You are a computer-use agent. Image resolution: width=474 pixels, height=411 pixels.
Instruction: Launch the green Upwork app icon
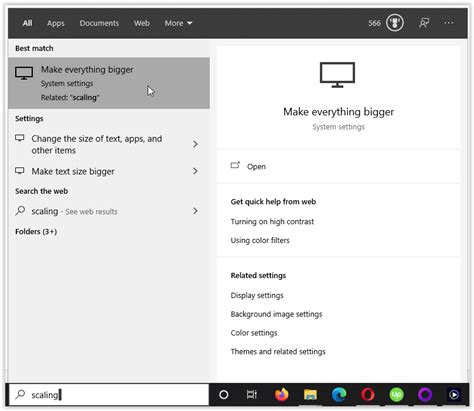point(396,395)
